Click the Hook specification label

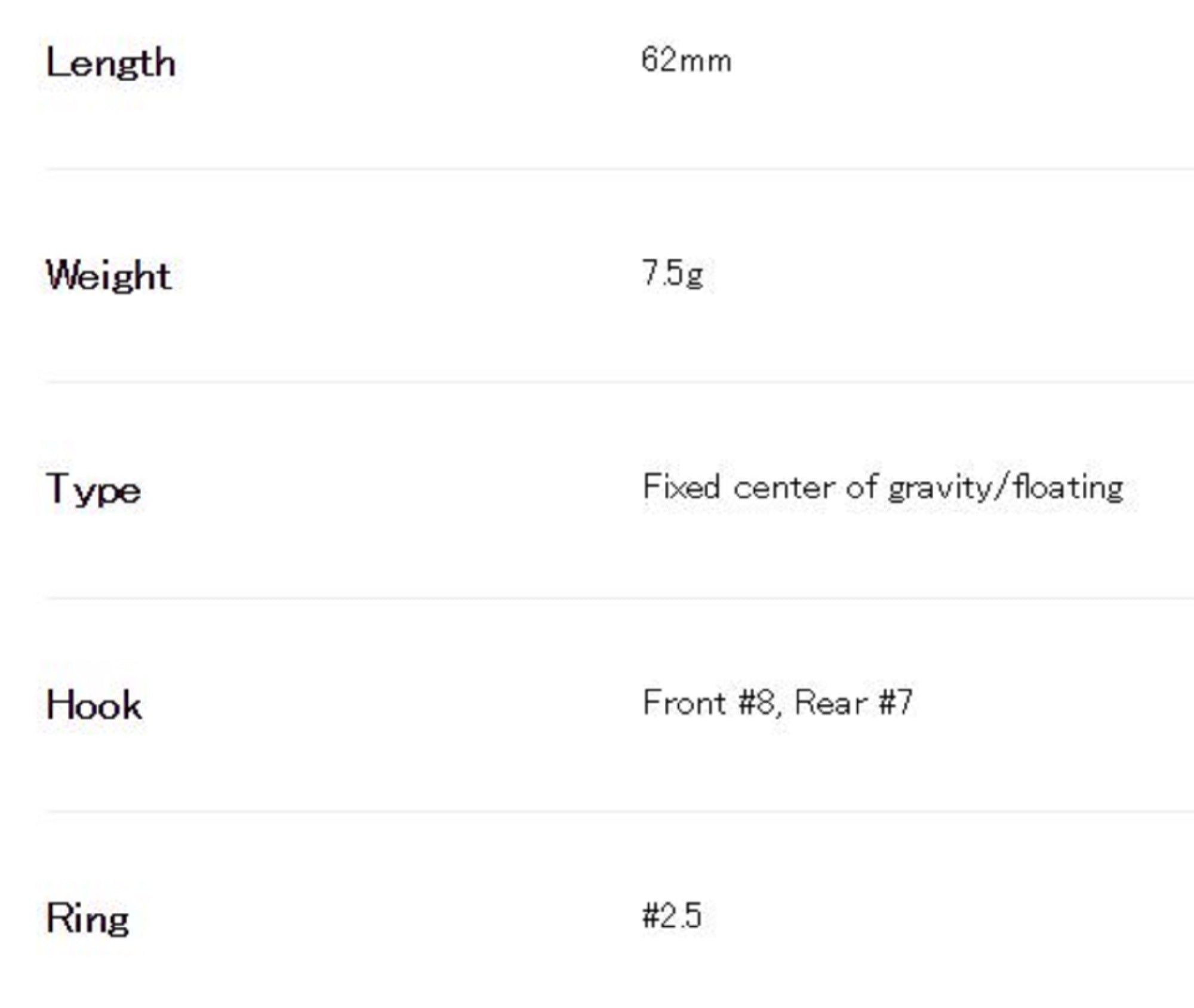[94, 705]
